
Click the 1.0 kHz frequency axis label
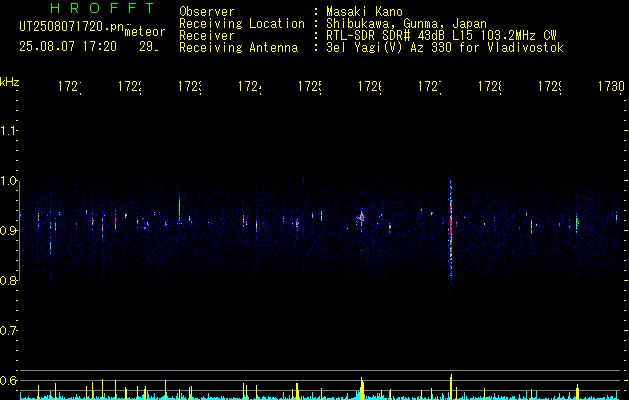(x=8, y=181)
